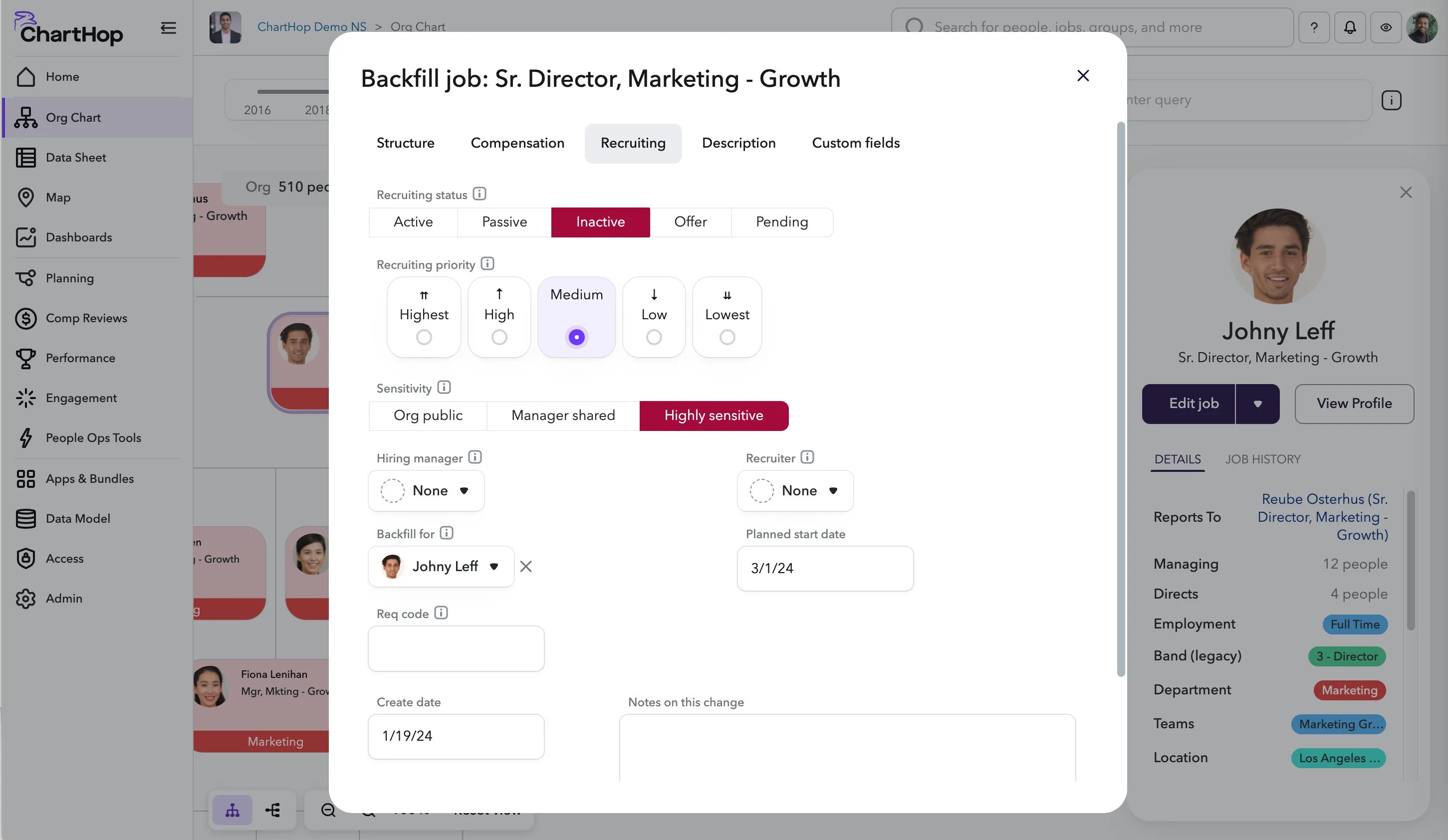1448x840 pixels.
Task: Click the Recruiting priority info icon
Action: tap(487, 264)
